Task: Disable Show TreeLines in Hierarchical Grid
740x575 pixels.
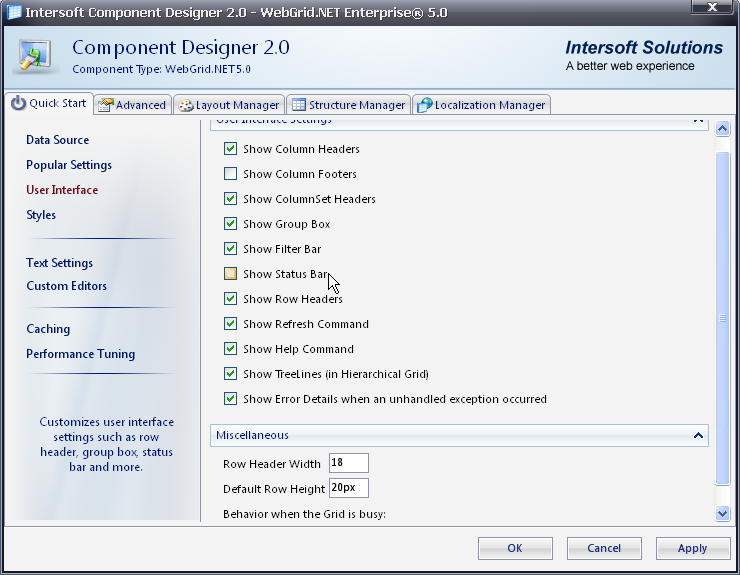Action: tap(230, 374)
